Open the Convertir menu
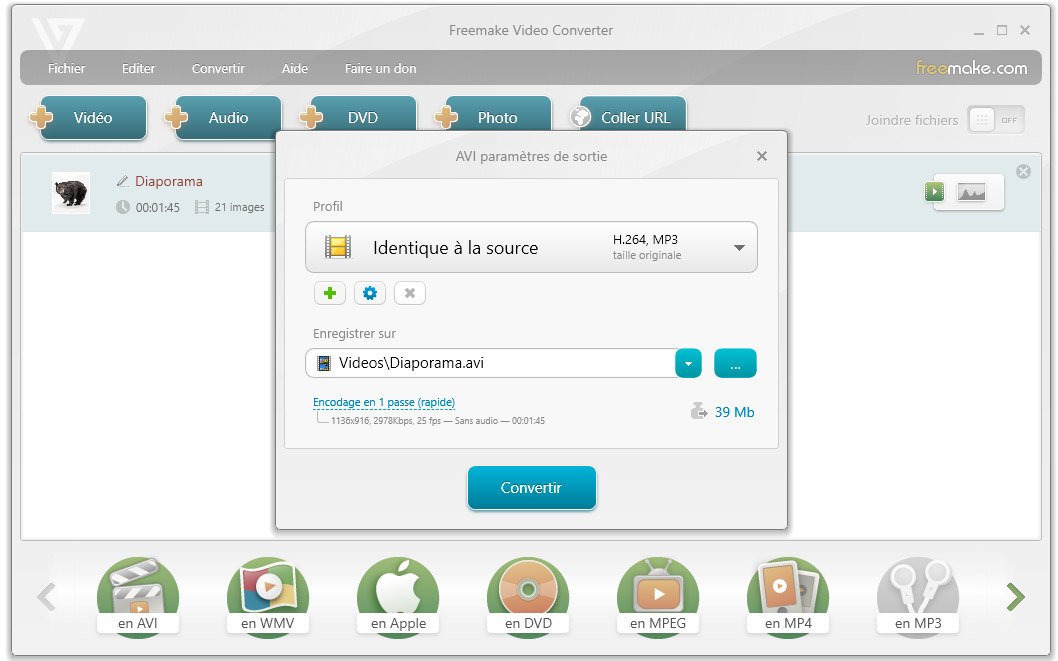This screenshot has width=1058, height=661. (218, 68)
